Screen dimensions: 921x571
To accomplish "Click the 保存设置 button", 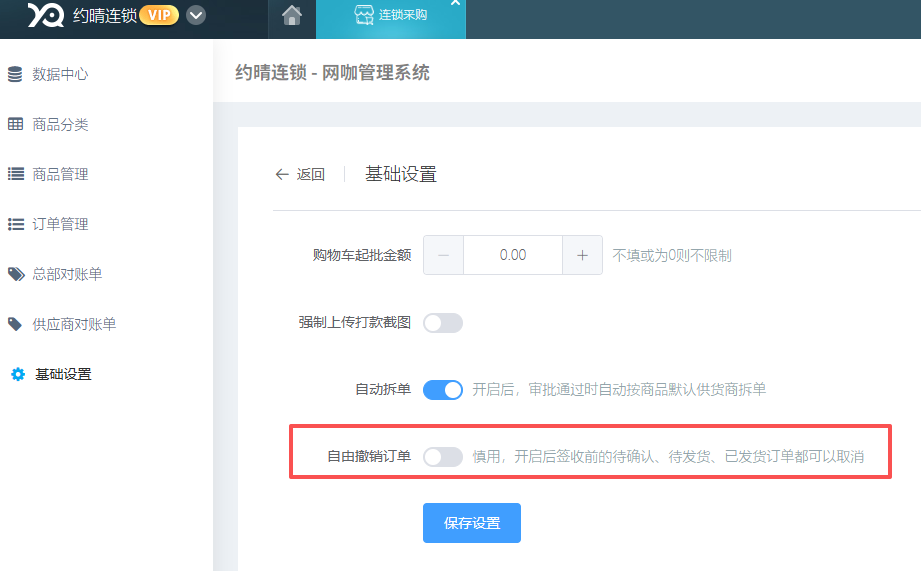I will [472, 523].
